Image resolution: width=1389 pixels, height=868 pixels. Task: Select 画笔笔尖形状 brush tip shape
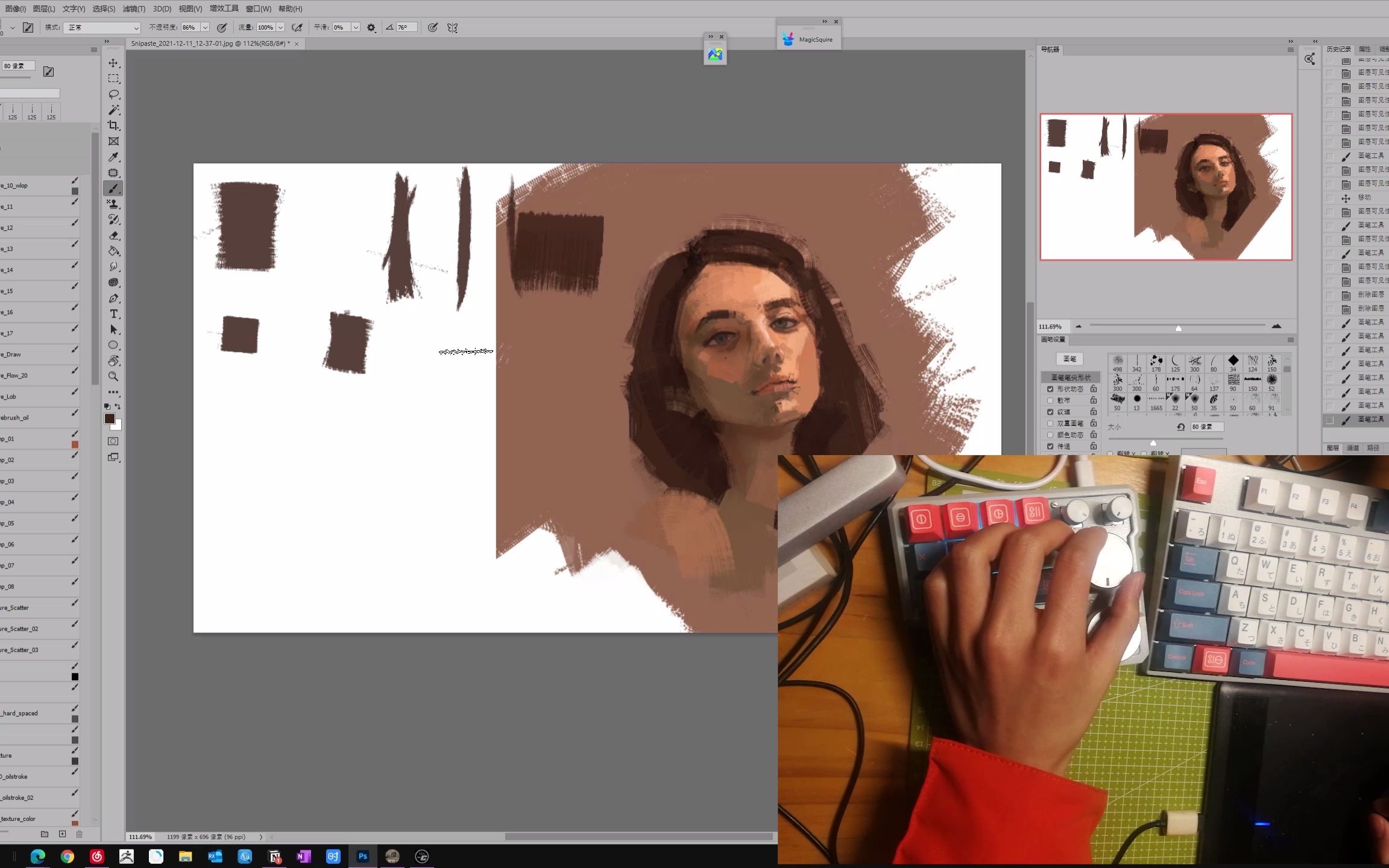click(x=1071, y=377)
